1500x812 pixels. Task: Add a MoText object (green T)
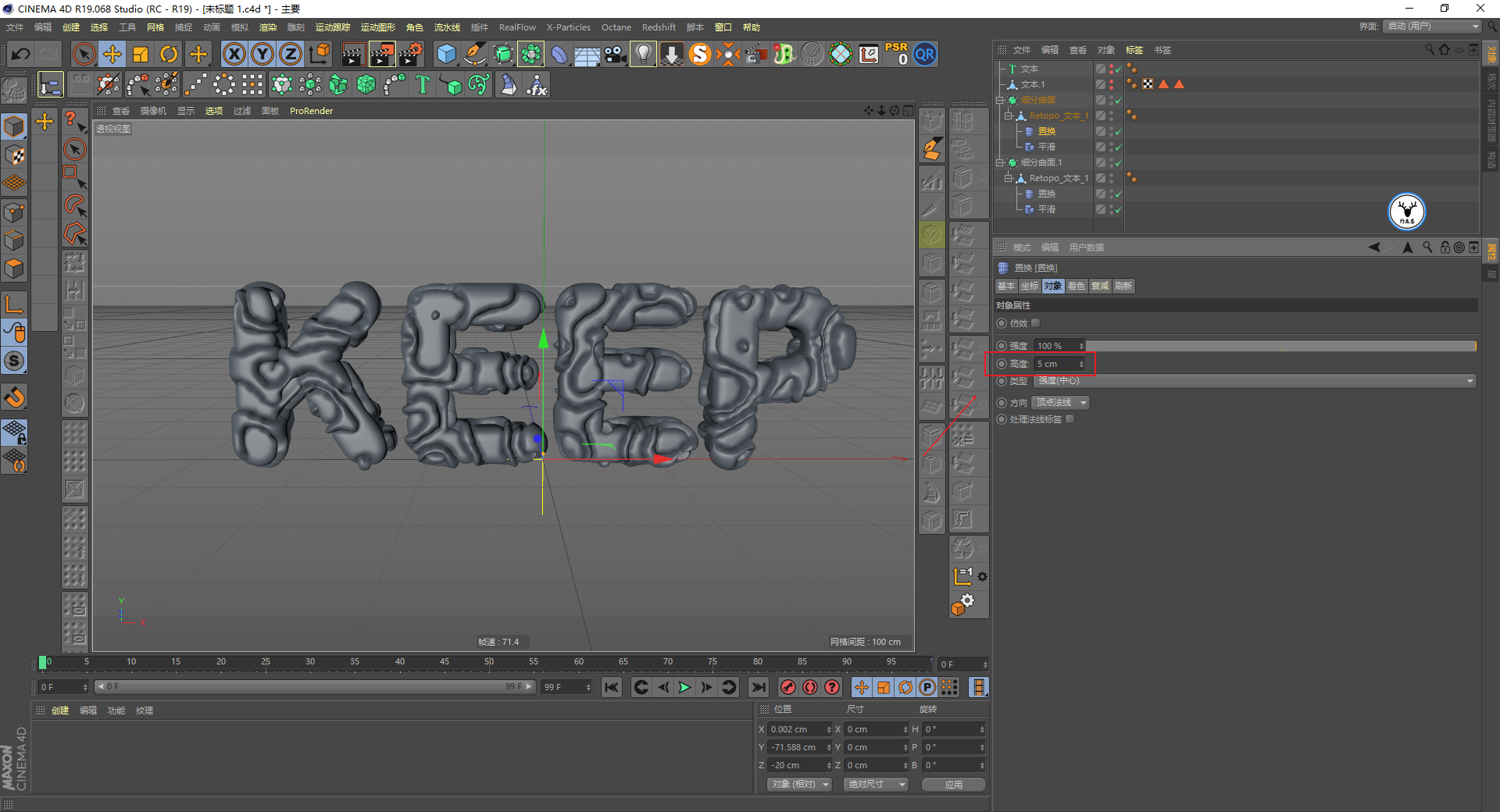[423, 84]
